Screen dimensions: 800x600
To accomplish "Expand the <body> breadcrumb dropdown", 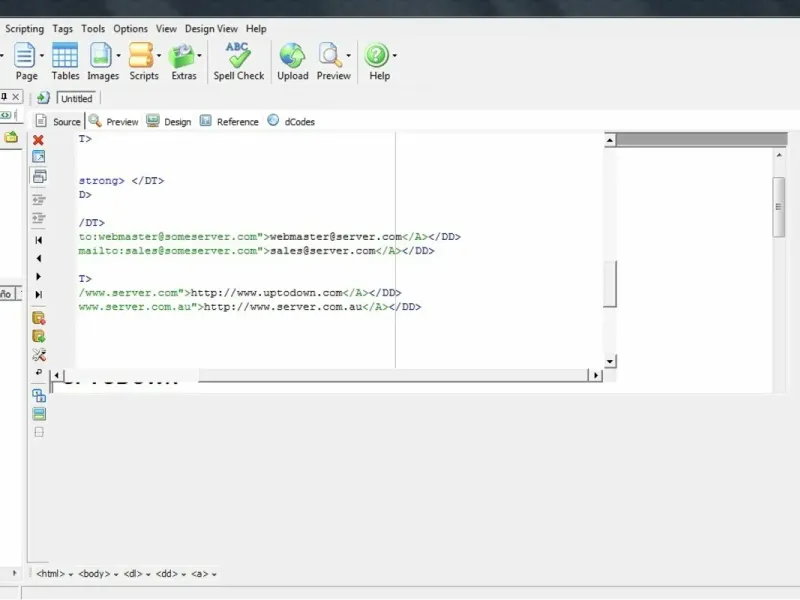I will click(x=116, y=574).
